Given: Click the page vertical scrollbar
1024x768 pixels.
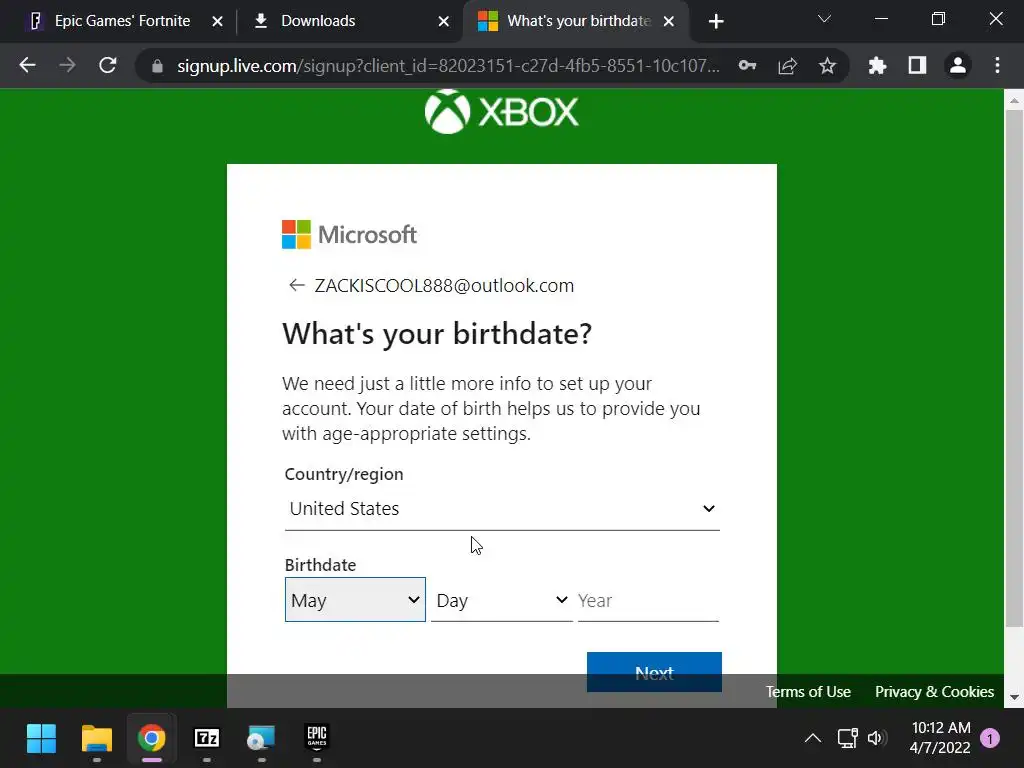Looking at the screenshot, I should coord(1014,369).
